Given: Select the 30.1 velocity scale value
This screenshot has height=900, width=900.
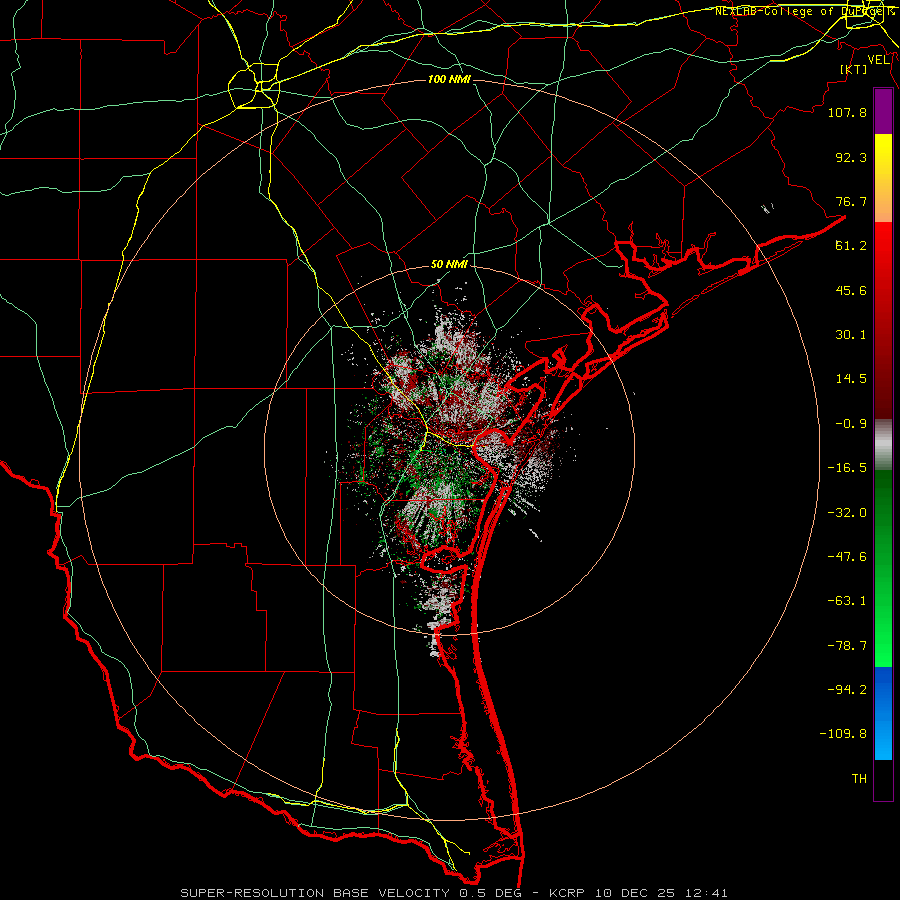Looking at the screenshot, I should pyautogui.click(x=851, y=335).
